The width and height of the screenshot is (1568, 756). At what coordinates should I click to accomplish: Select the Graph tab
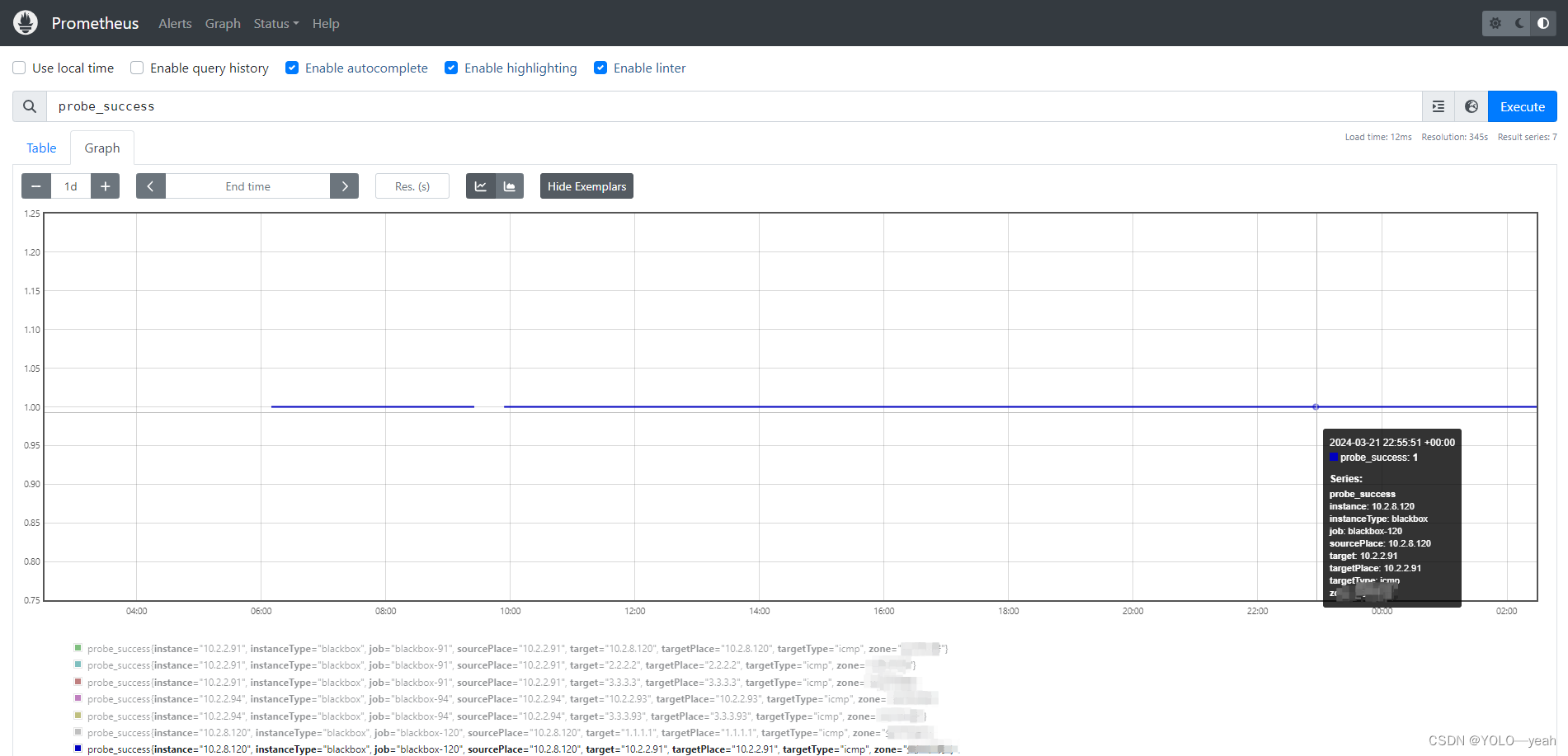(102, 148)
